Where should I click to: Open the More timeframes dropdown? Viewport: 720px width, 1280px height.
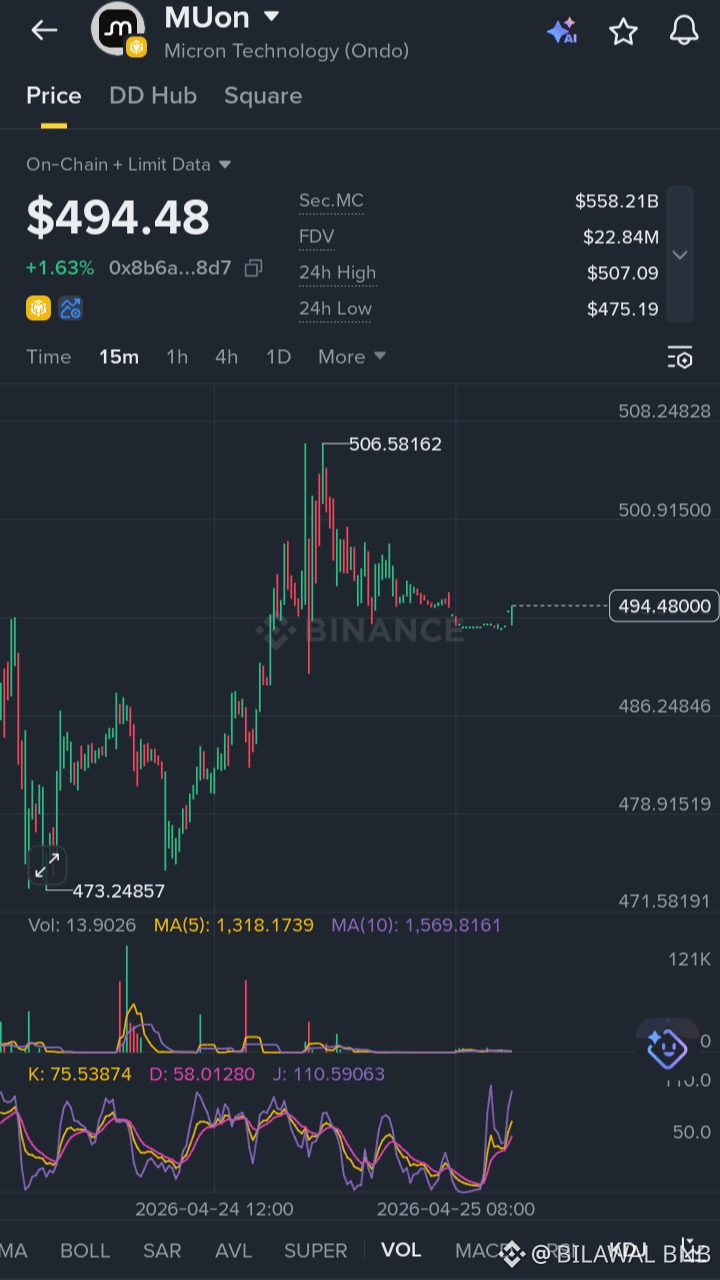click(352, 357)
